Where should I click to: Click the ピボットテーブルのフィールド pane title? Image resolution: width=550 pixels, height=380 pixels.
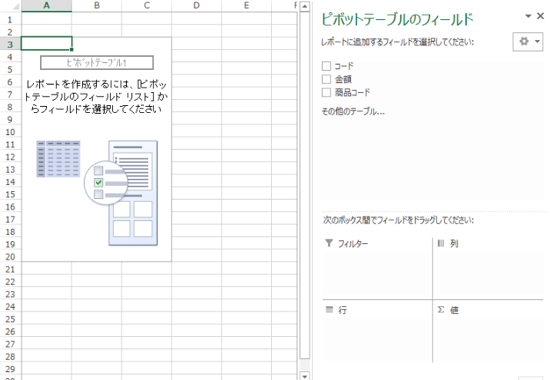pos(397,19)
